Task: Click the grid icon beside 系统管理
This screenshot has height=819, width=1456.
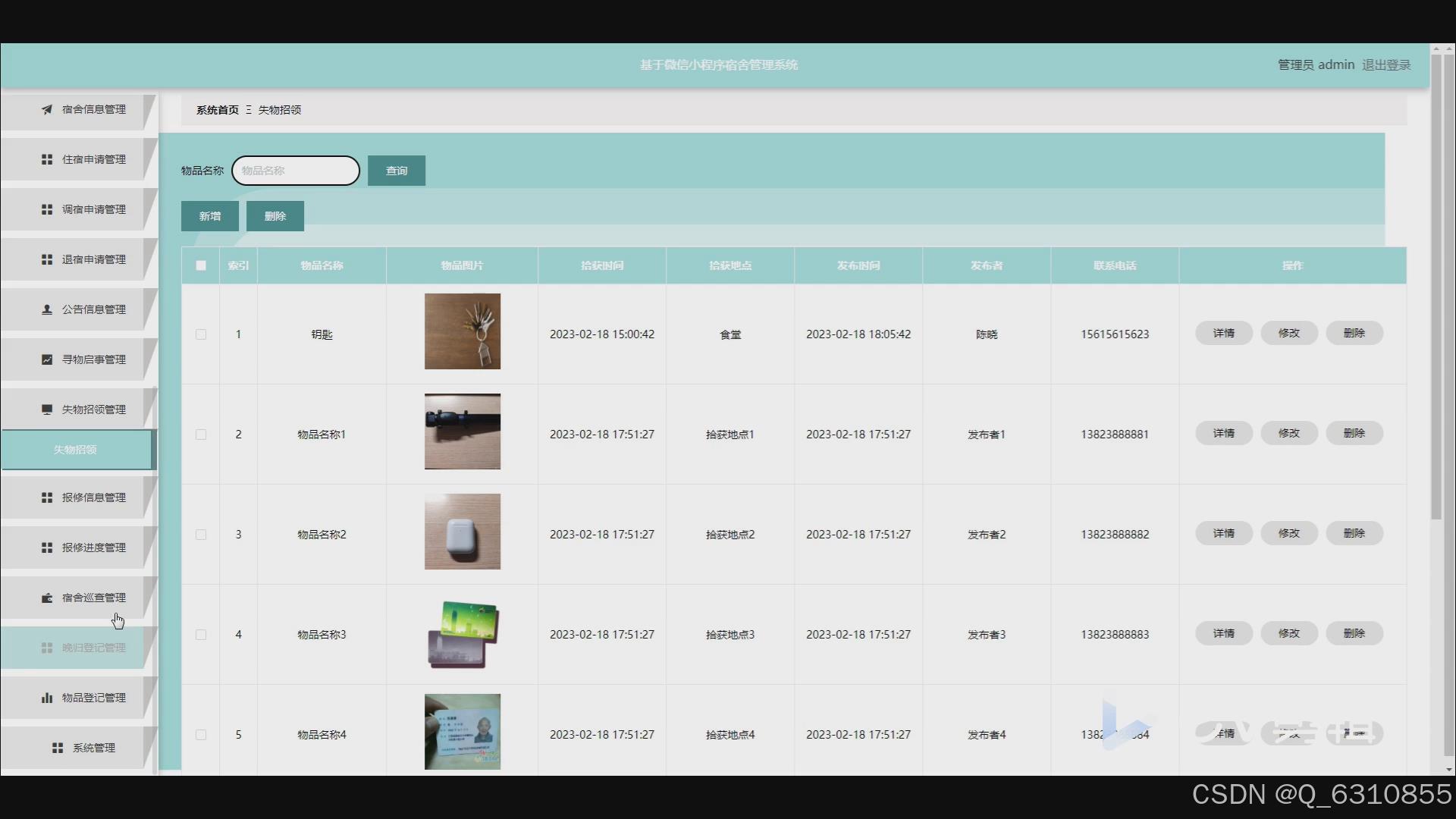Action: click(x=58, y=748)
